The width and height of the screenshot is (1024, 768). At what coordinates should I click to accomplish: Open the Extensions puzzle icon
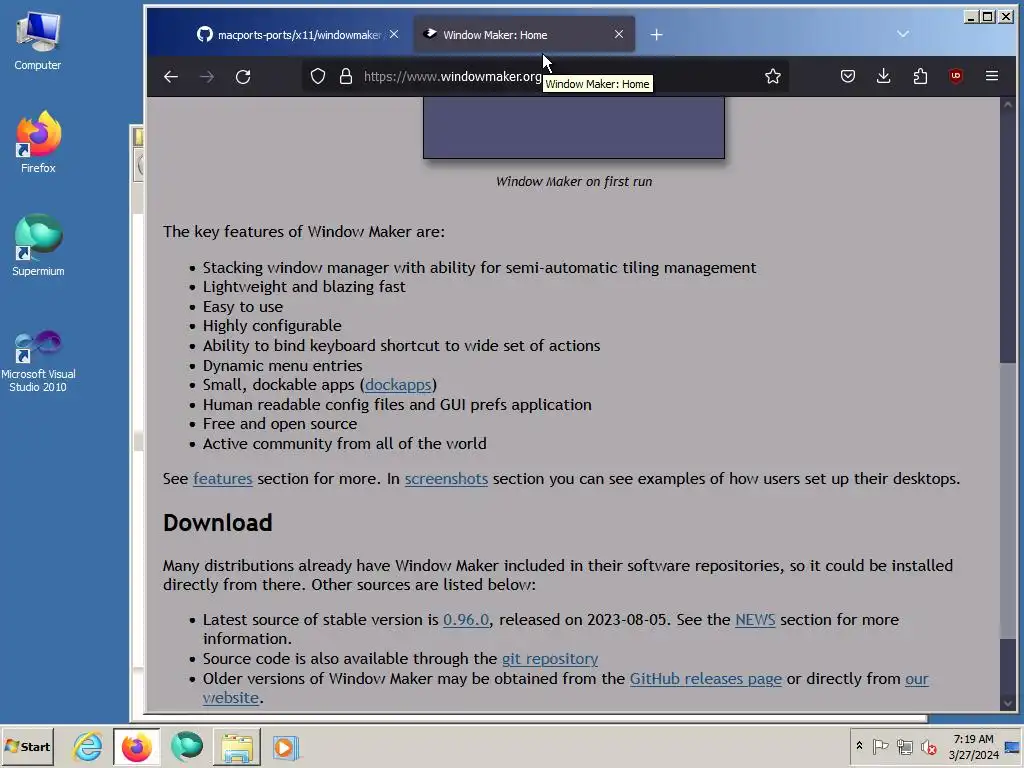coord(920,76)
